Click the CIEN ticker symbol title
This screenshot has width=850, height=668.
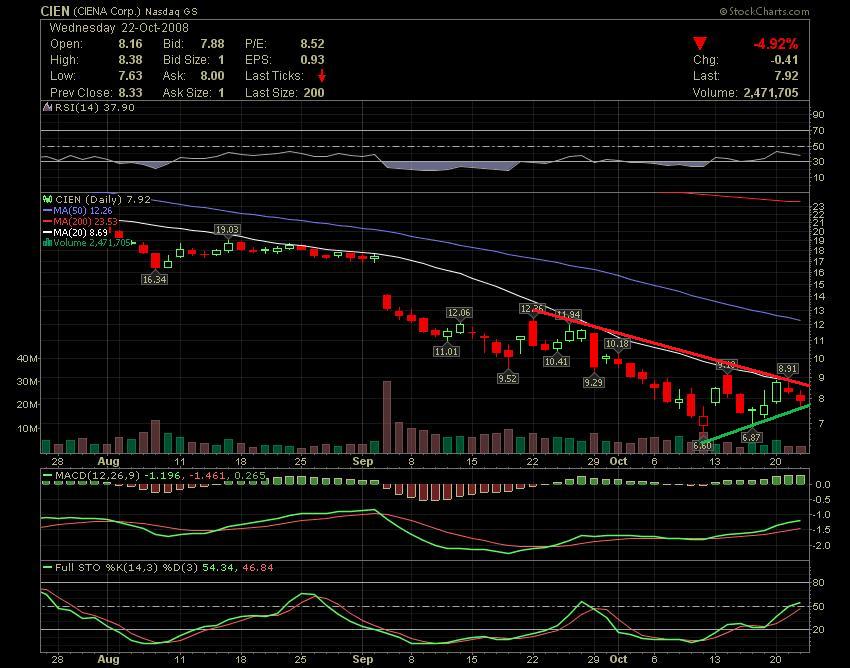coord(55,11)
